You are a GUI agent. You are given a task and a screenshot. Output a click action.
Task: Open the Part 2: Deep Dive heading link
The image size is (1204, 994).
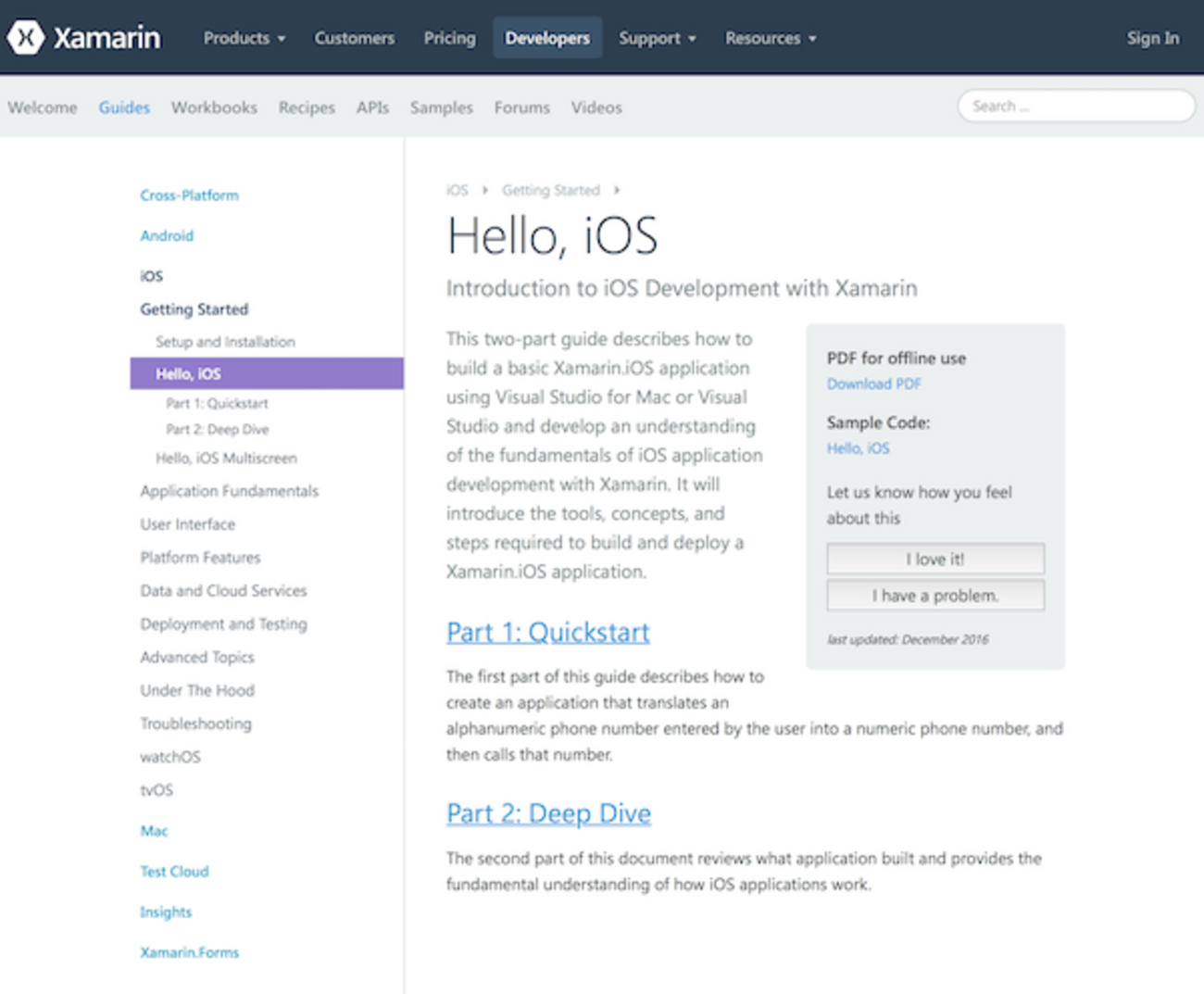548,813
